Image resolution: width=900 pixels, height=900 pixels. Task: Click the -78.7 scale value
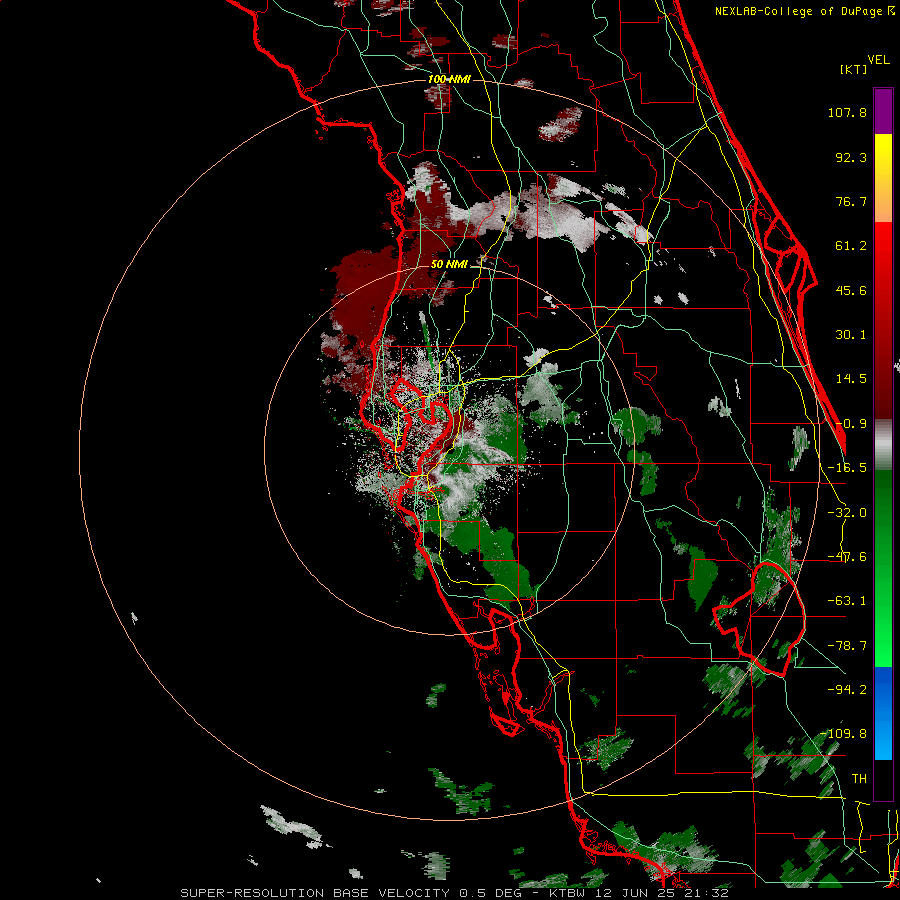coord(847,646)
